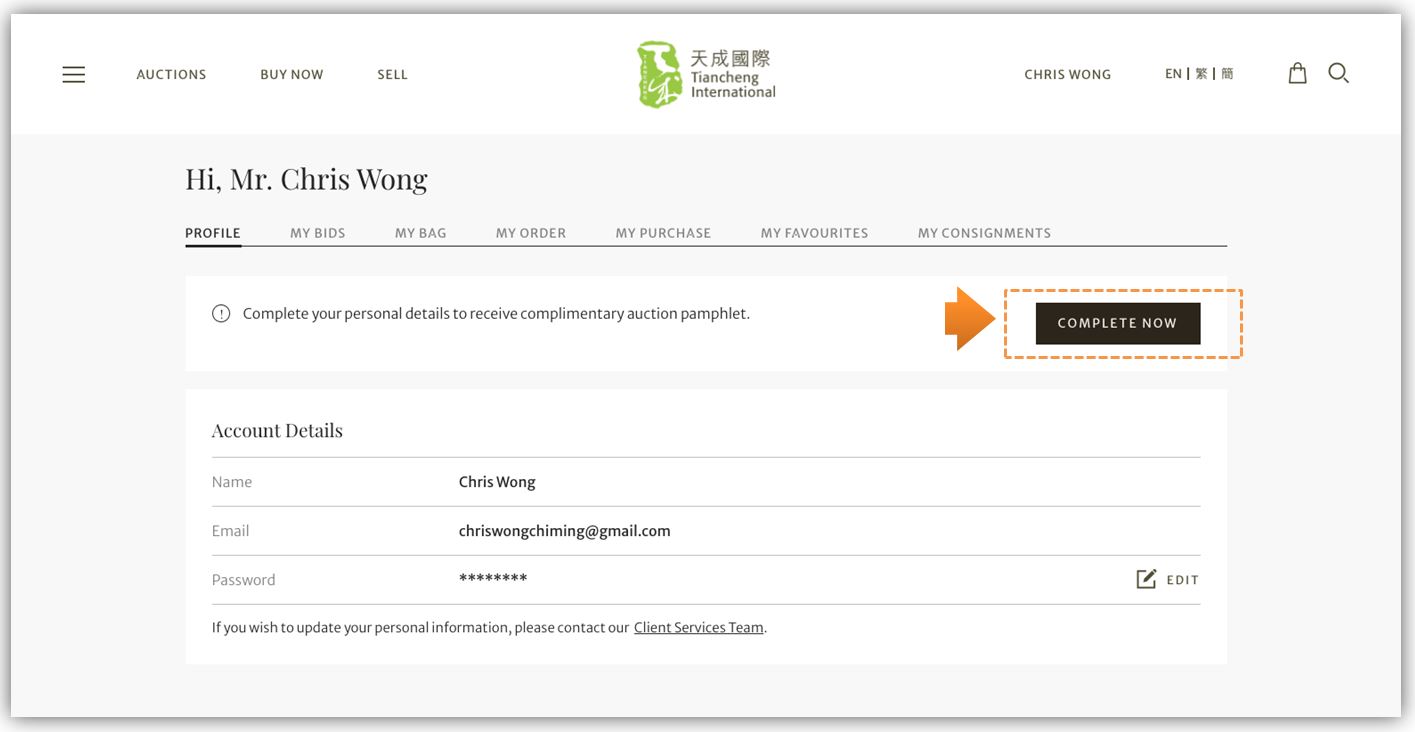Open the Buy Now menu
This screenshot has width=1415, height=732.
pyautogui.click(x=292, y=75)
